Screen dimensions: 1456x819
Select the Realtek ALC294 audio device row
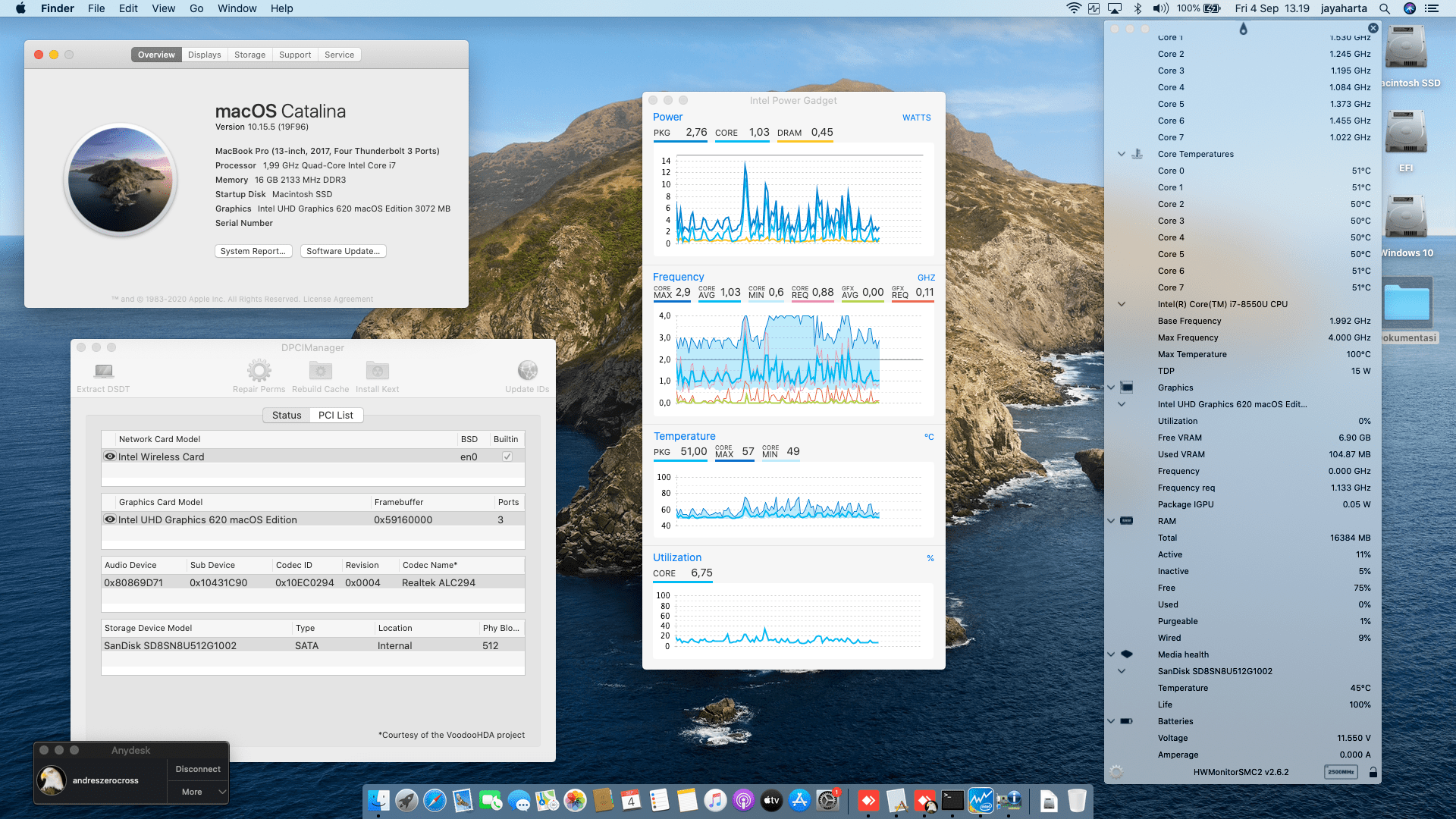pos(313,582)
